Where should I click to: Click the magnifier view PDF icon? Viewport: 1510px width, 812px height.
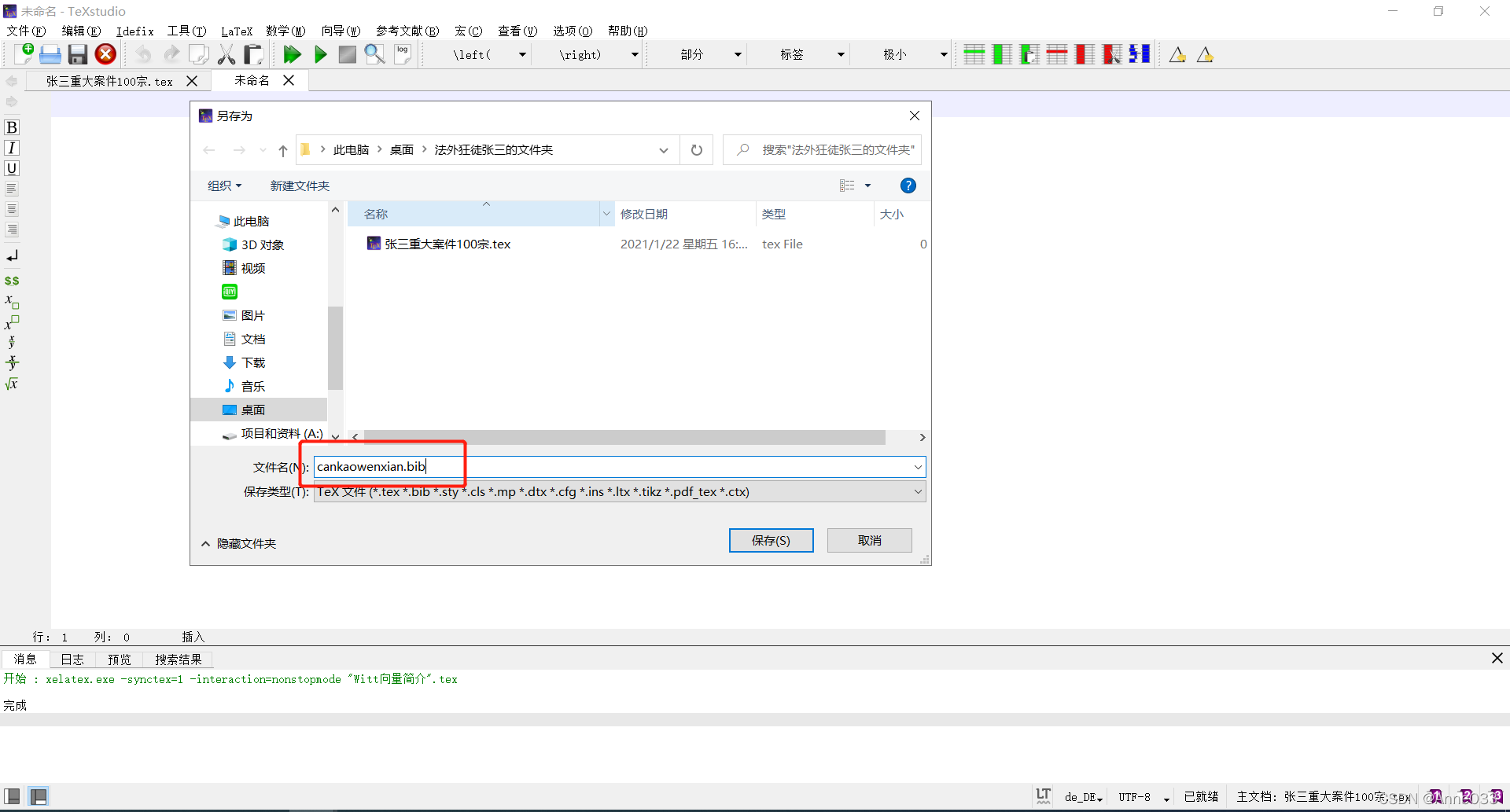pos(374,54)
